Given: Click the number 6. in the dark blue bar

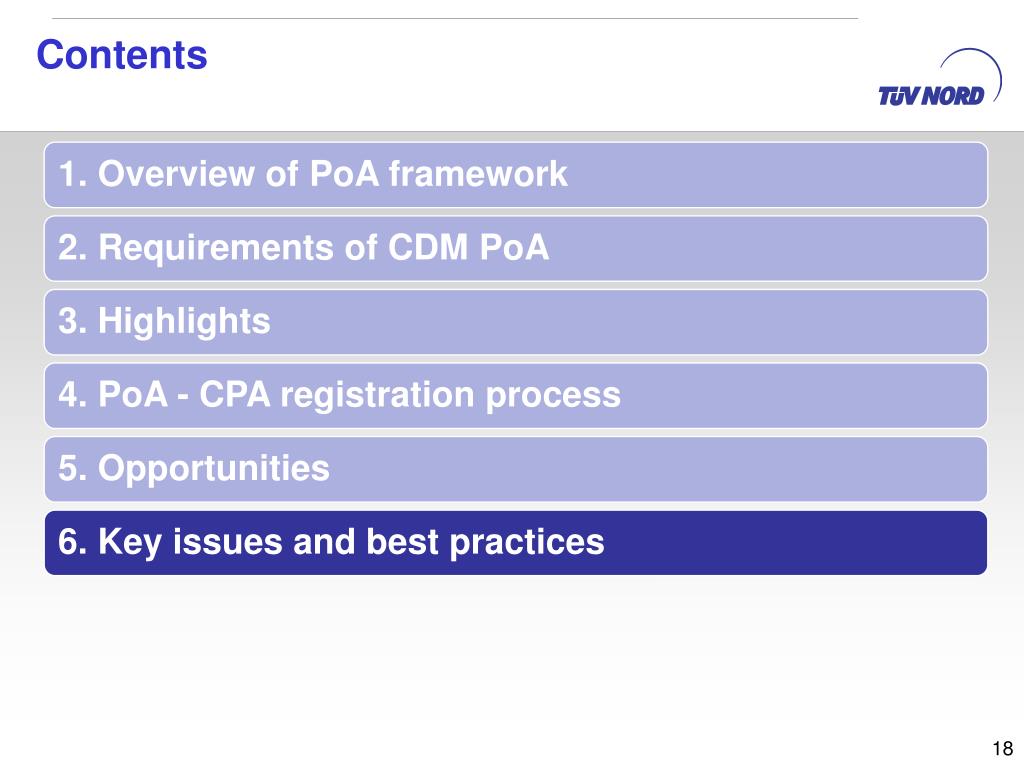Looking at the screenshot, I should (72, 542).
